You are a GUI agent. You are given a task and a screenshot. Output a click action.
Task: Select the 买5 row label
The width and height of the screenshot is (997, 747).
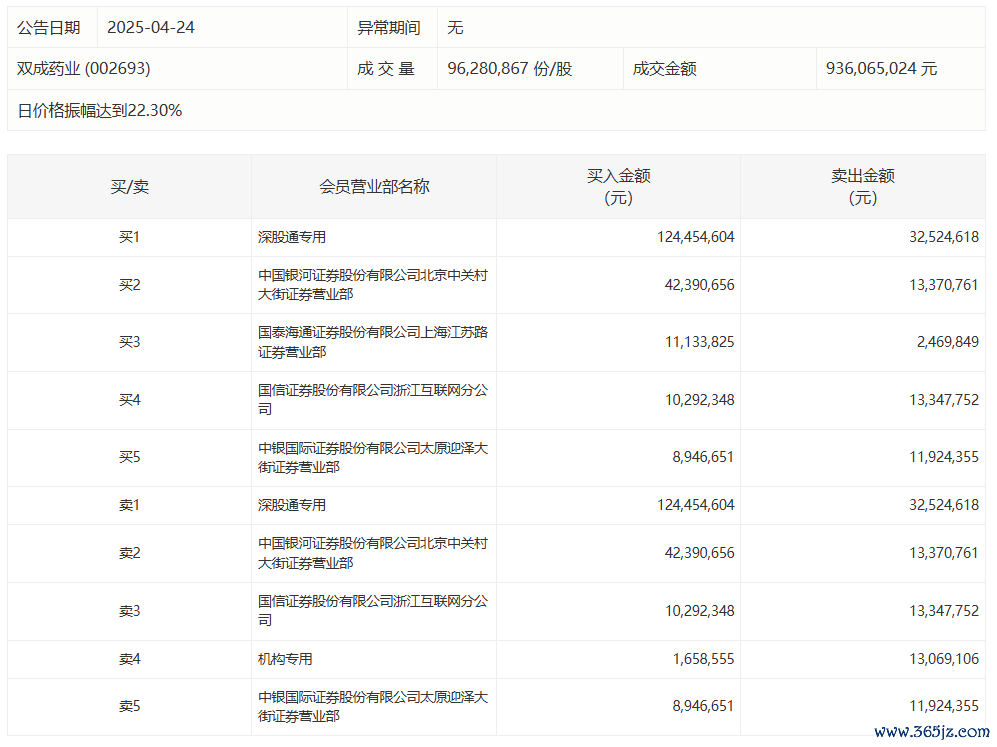pos(130,457)
